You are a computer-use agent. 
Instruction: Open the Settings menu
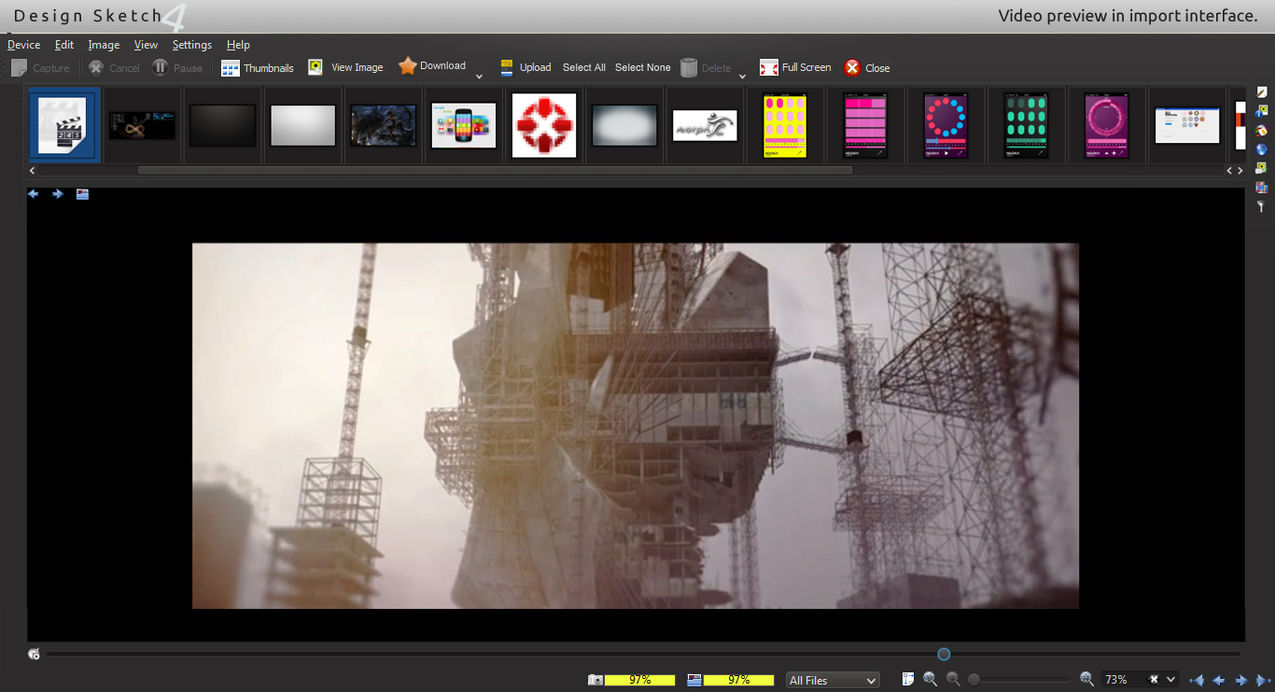192,45
